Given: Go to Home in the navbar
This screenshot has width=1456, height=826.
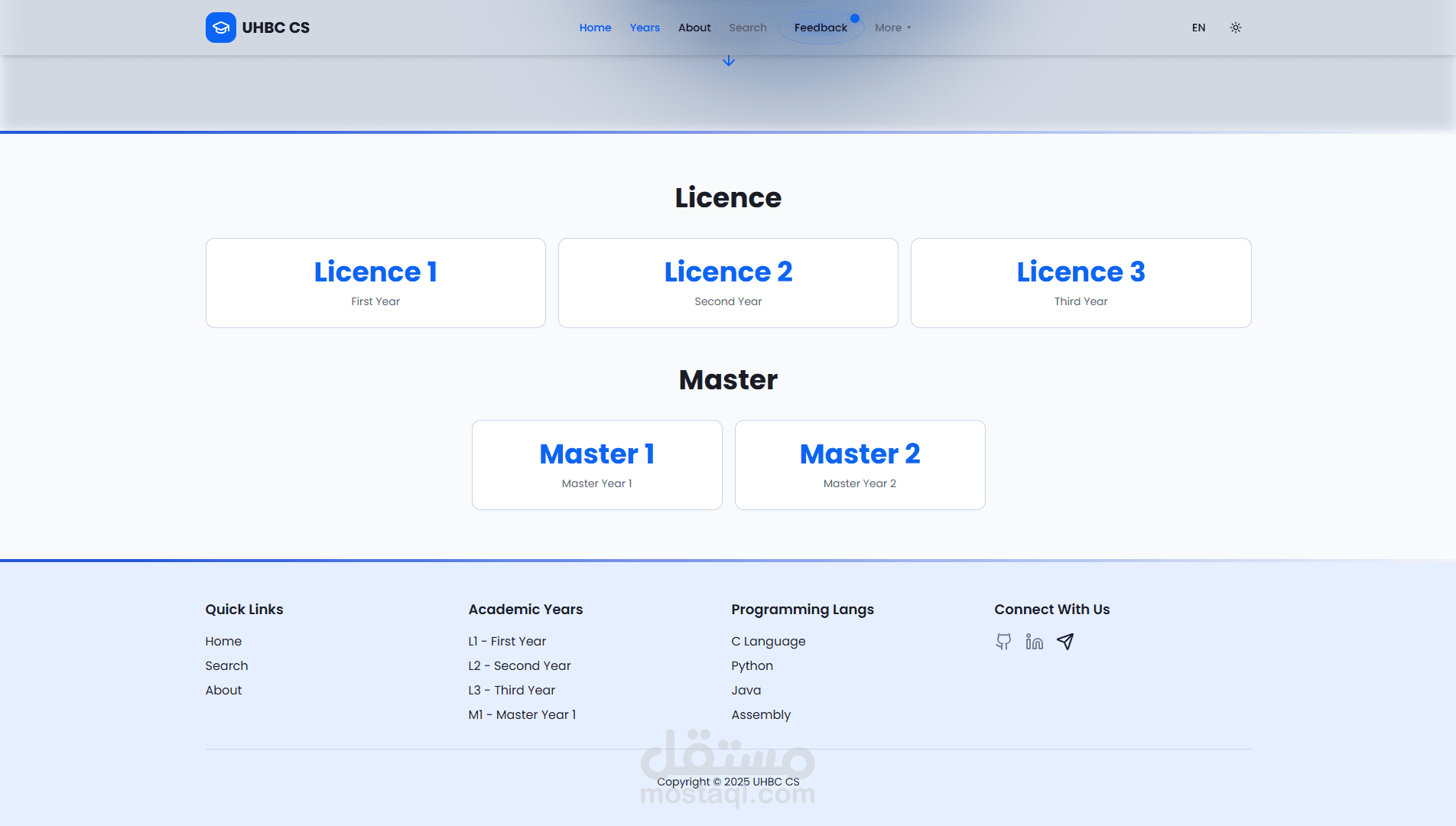Looking at the screenshot, I should [595, 28].
